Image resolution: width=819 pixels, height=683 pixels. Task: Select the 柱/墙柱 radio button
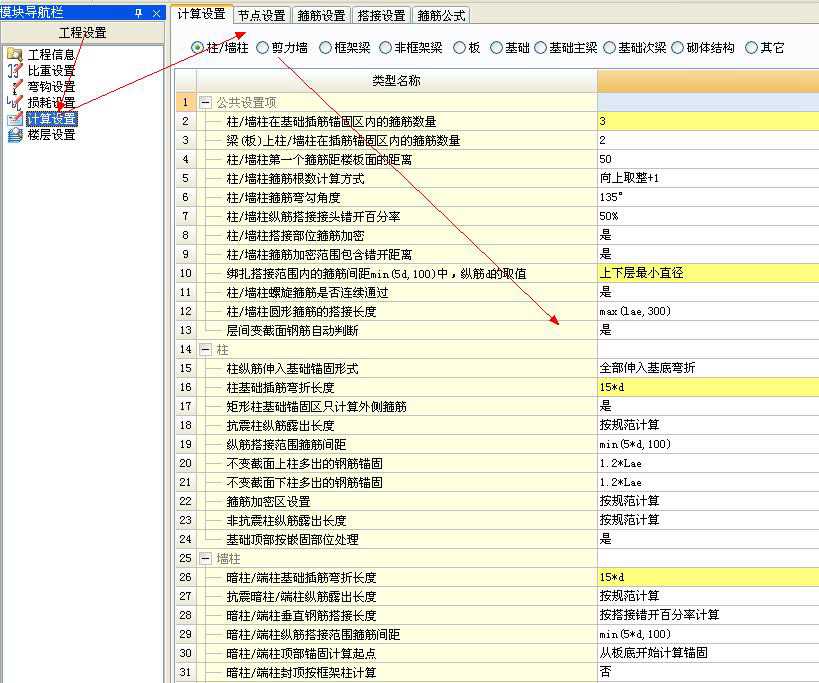[x=197, y=48]
